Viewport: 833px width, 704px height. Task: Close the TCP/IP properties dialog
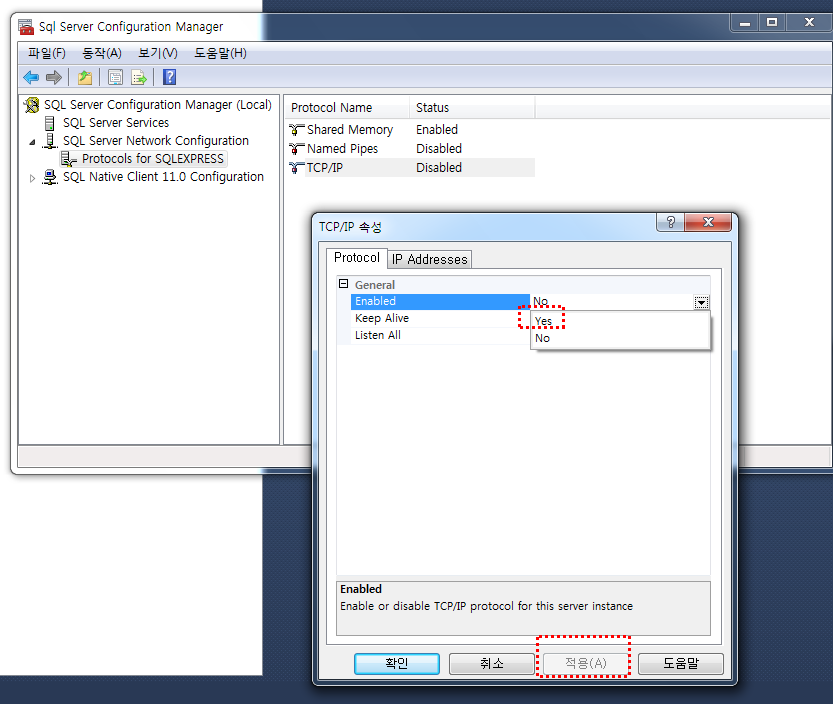click(708, 222)
